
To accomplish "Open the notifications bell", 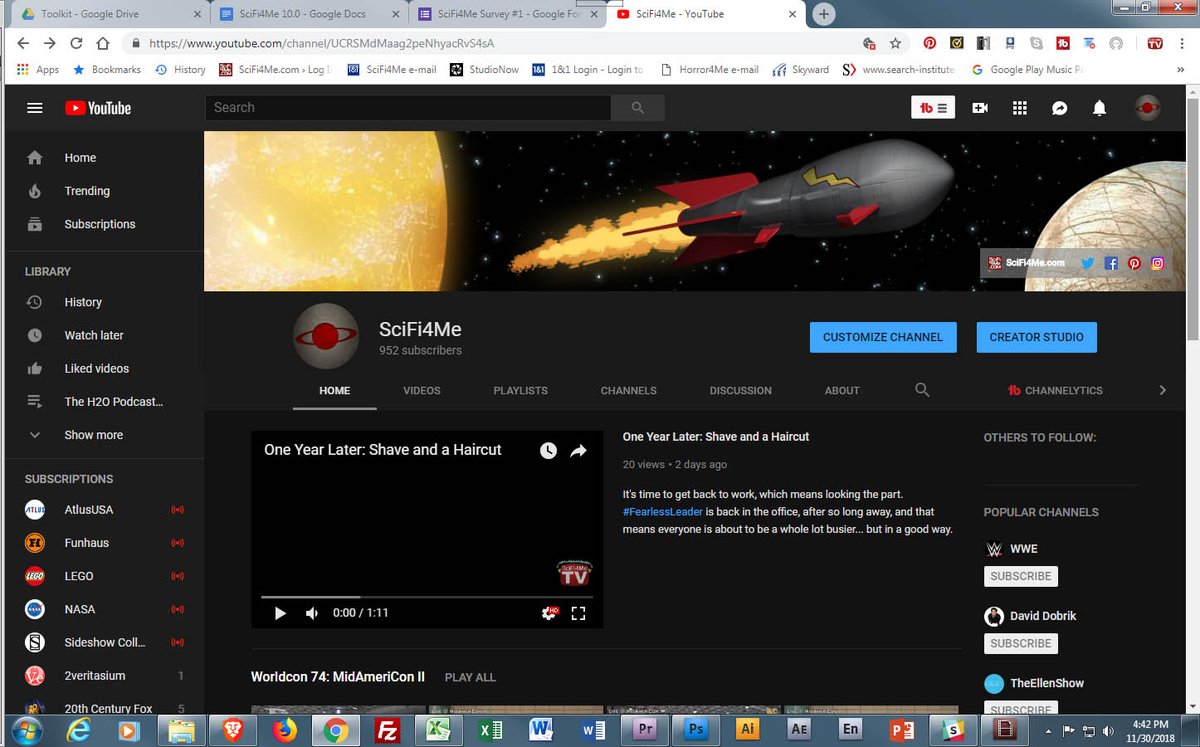I will pyautogui.click(x=1100, y=108).
